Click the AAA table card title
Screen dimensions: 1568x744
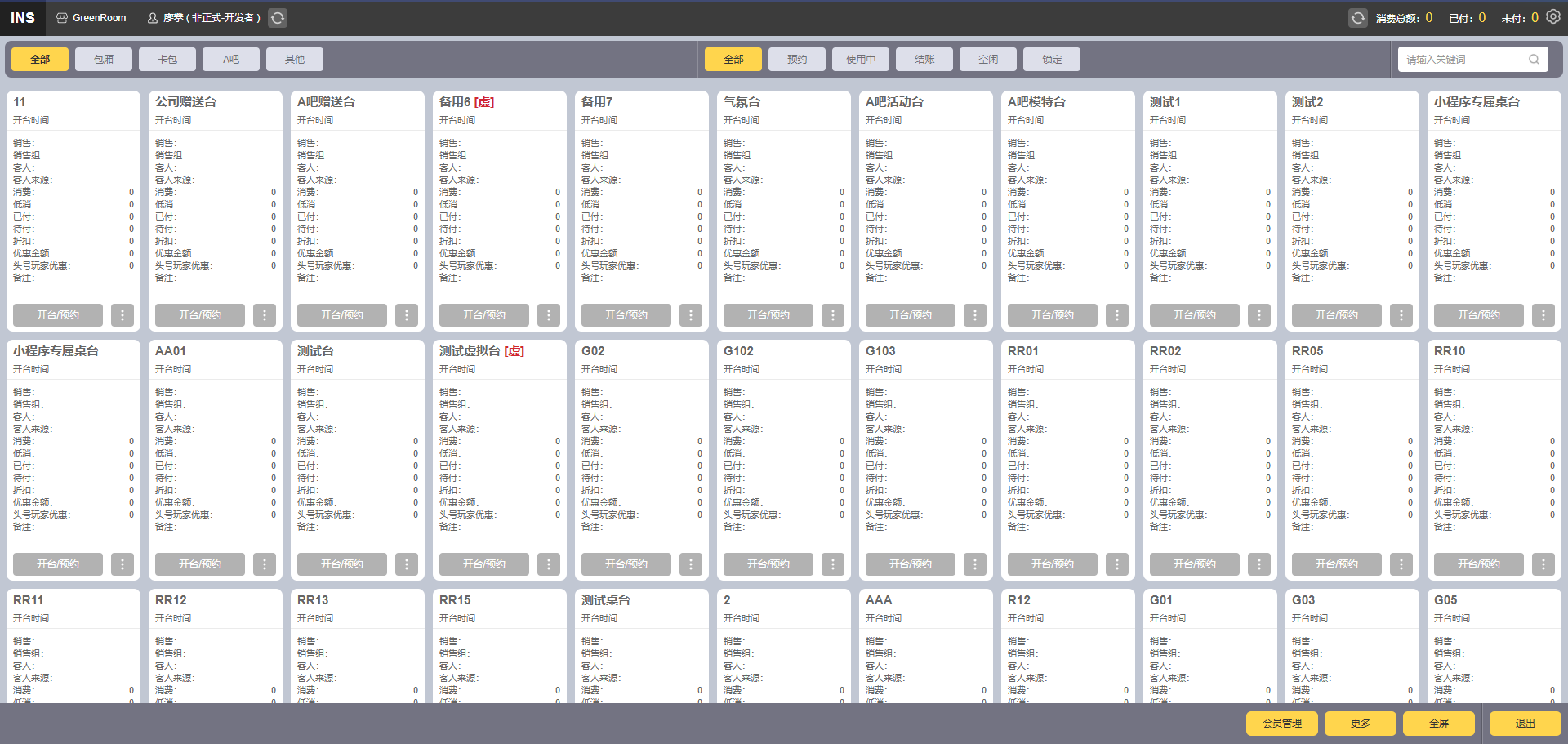pos(879,600)
